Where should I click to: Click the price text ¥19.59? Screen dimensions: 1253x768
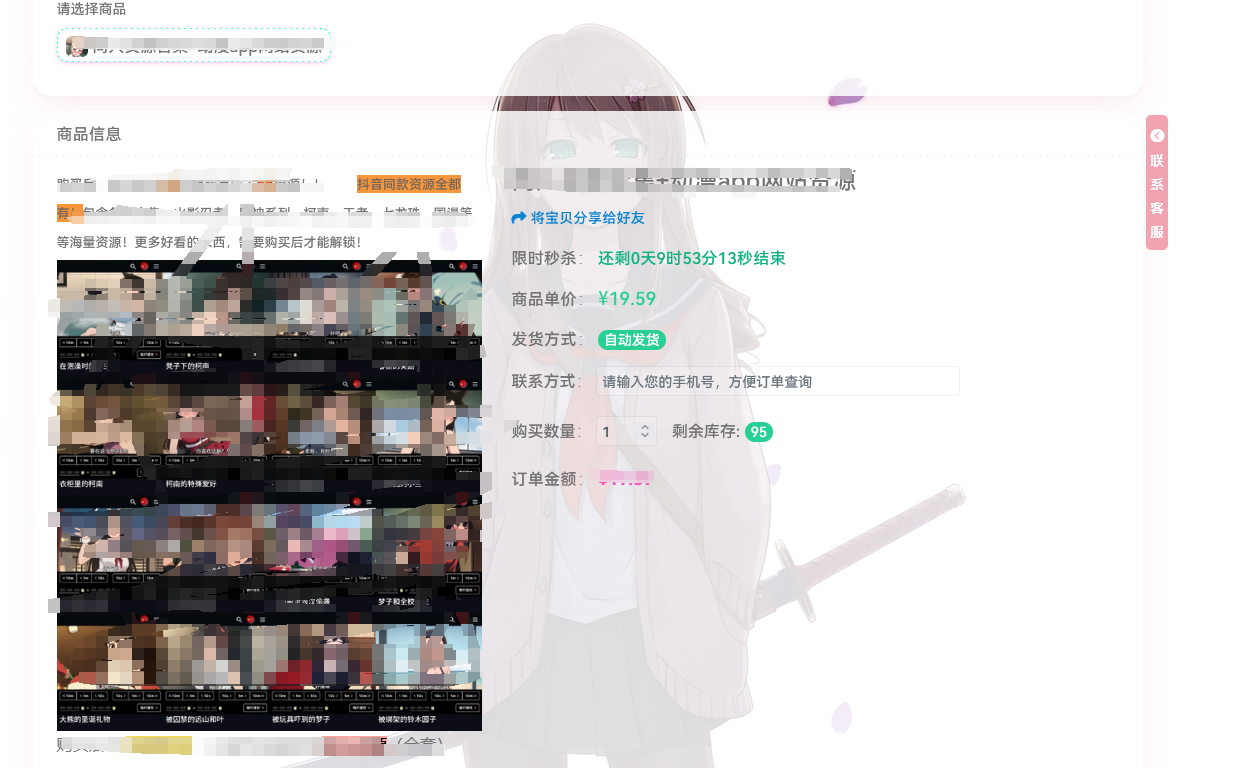click(x=627, y=298)
